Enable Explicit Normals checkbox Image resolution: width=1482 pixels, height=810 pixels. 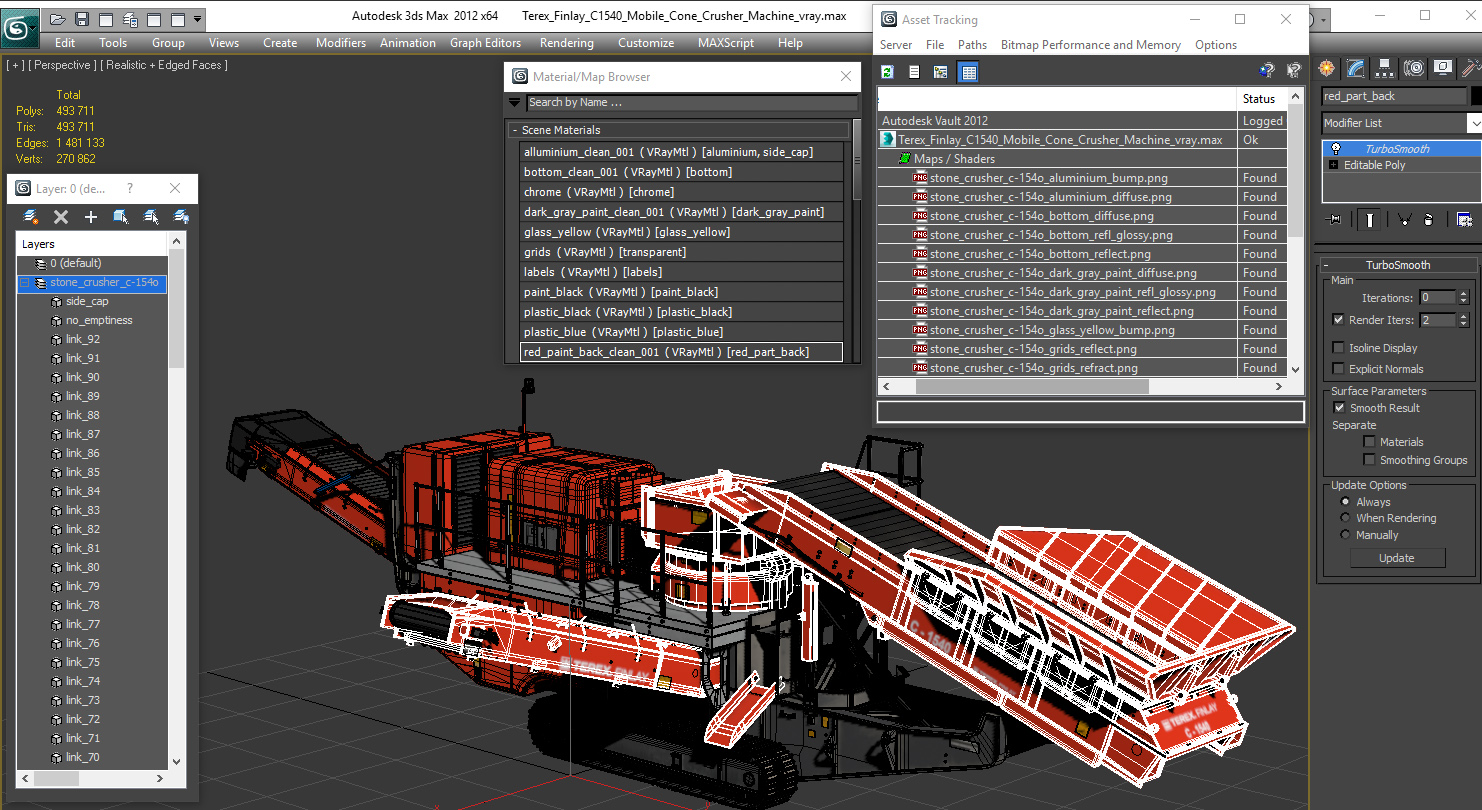point(1339,369)
